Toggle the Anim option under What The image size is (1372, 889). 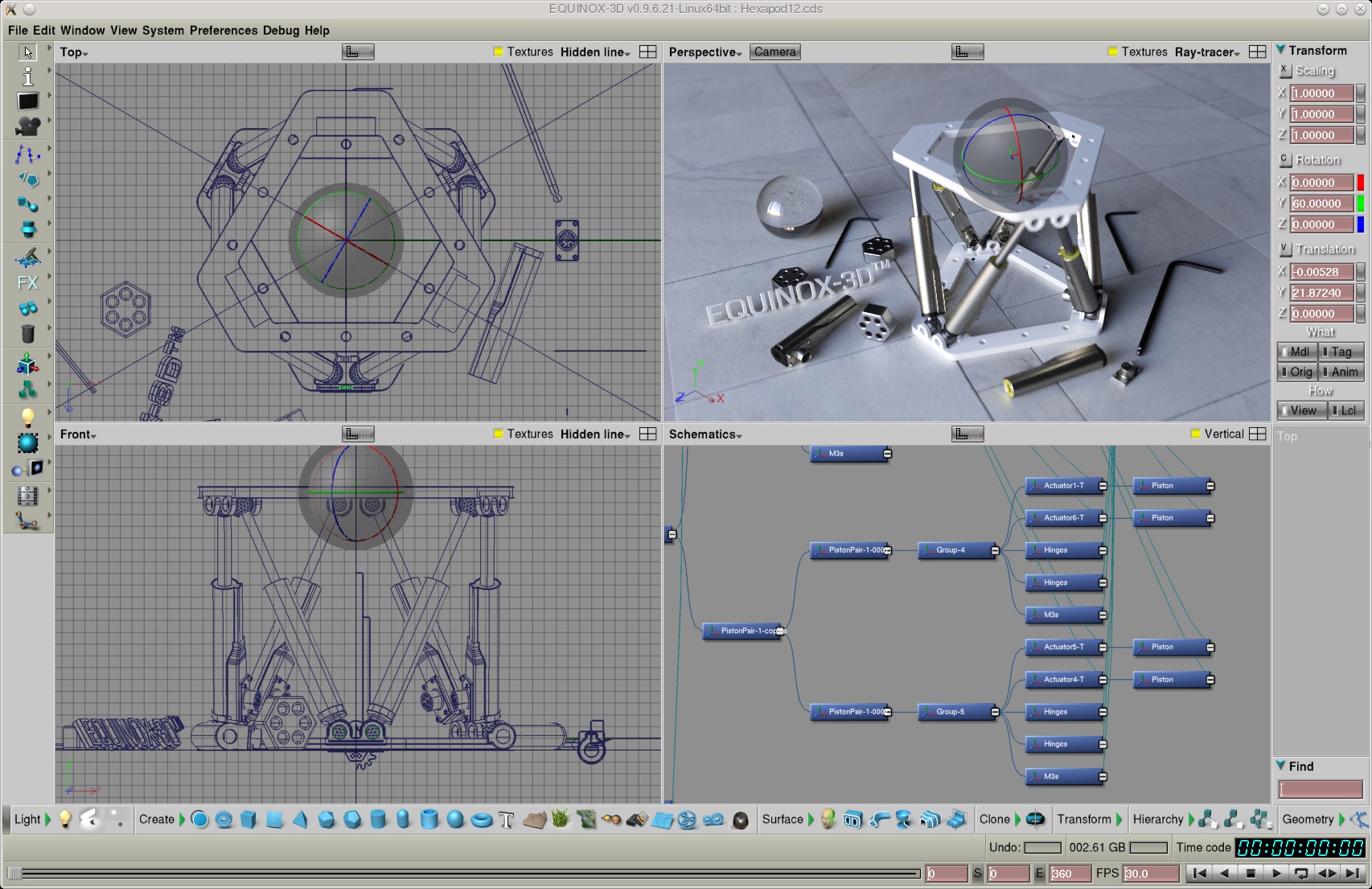1342,372
